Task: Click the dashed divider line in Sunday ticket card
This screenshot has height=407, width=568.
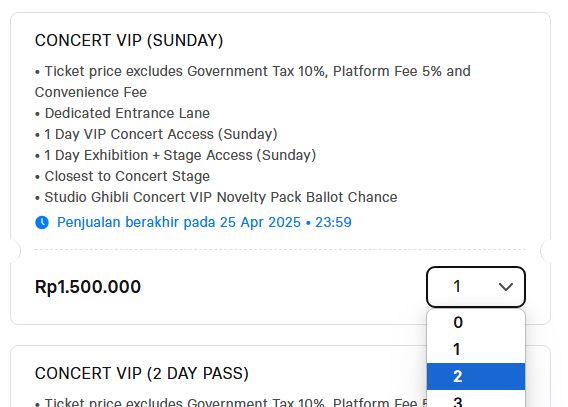Action: tap(280, 249)
